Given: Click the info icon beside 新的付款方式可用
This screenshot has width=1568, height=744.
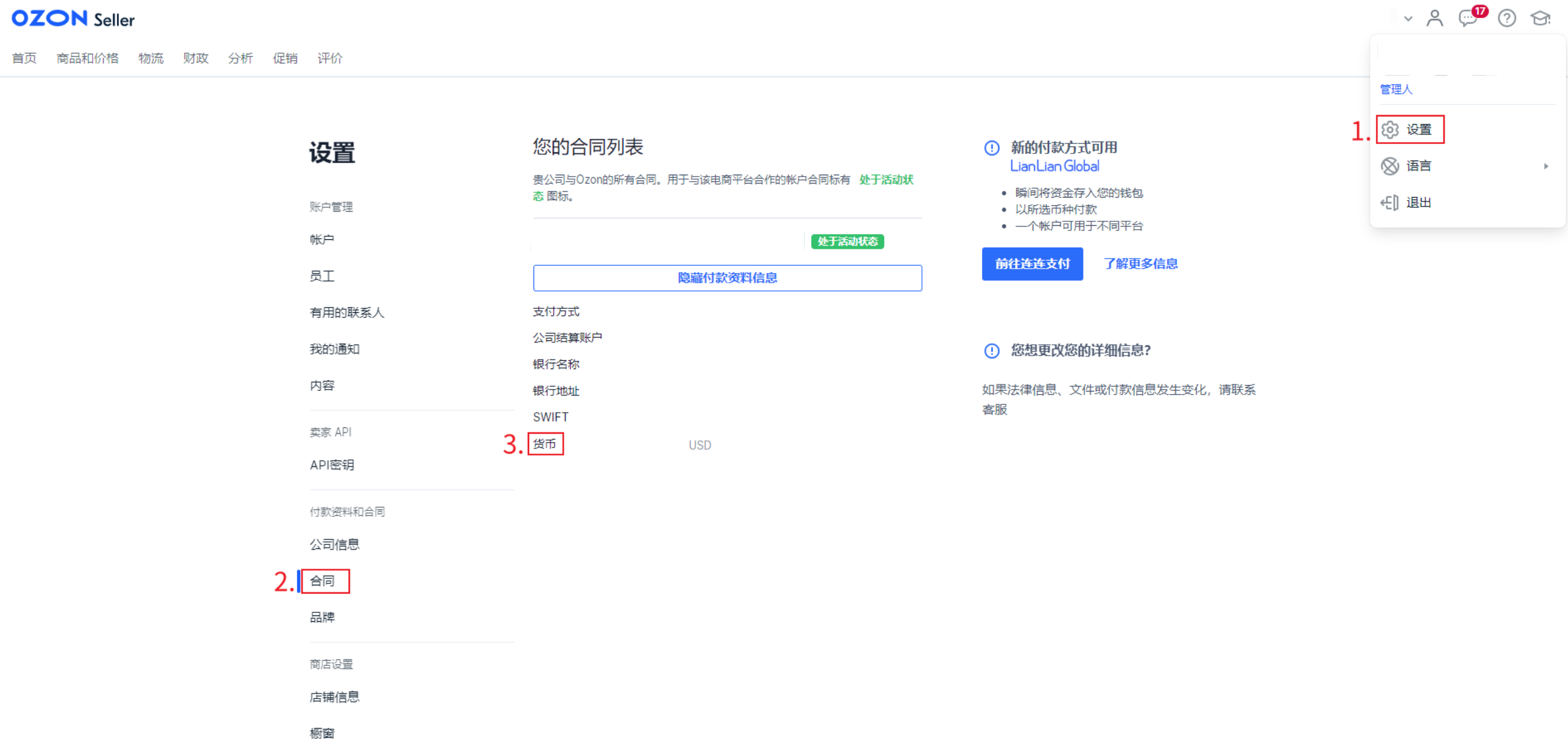Looking at the screenshot, I should (992, 148).
